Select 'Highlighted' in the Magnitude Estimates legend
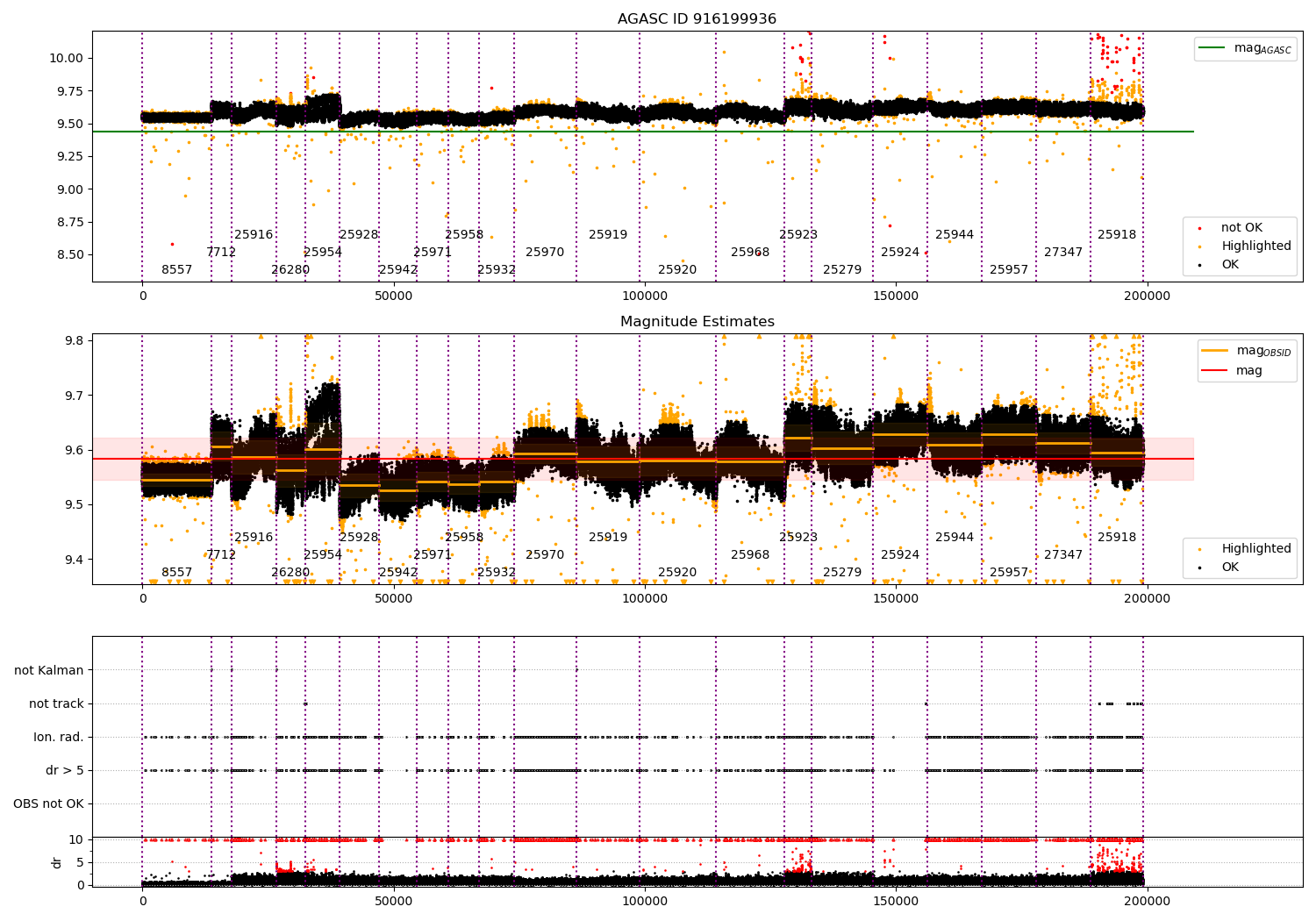The height and width of the screenshot is (921, 1316). click(1256, 549)
